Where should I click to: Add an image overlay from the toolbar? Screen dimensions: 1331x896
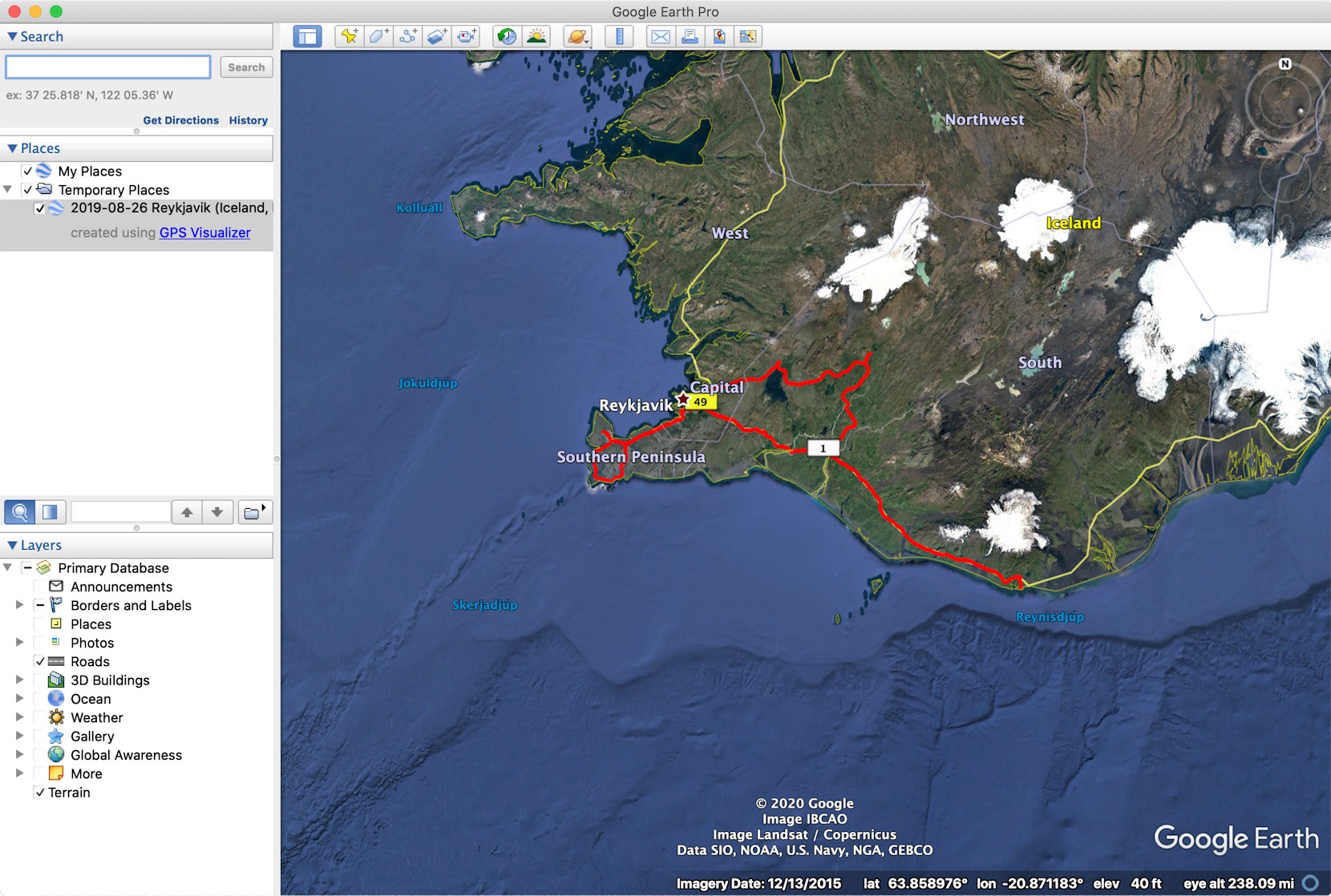(x=437, y=37)
